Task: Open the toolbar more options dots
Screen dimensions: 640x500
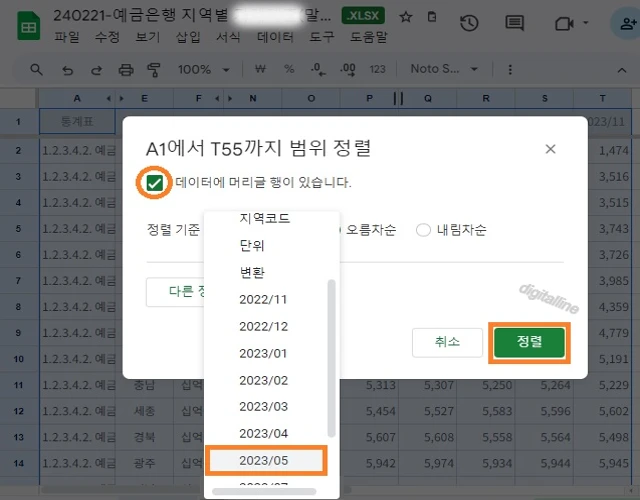Action: coord(510,69)
